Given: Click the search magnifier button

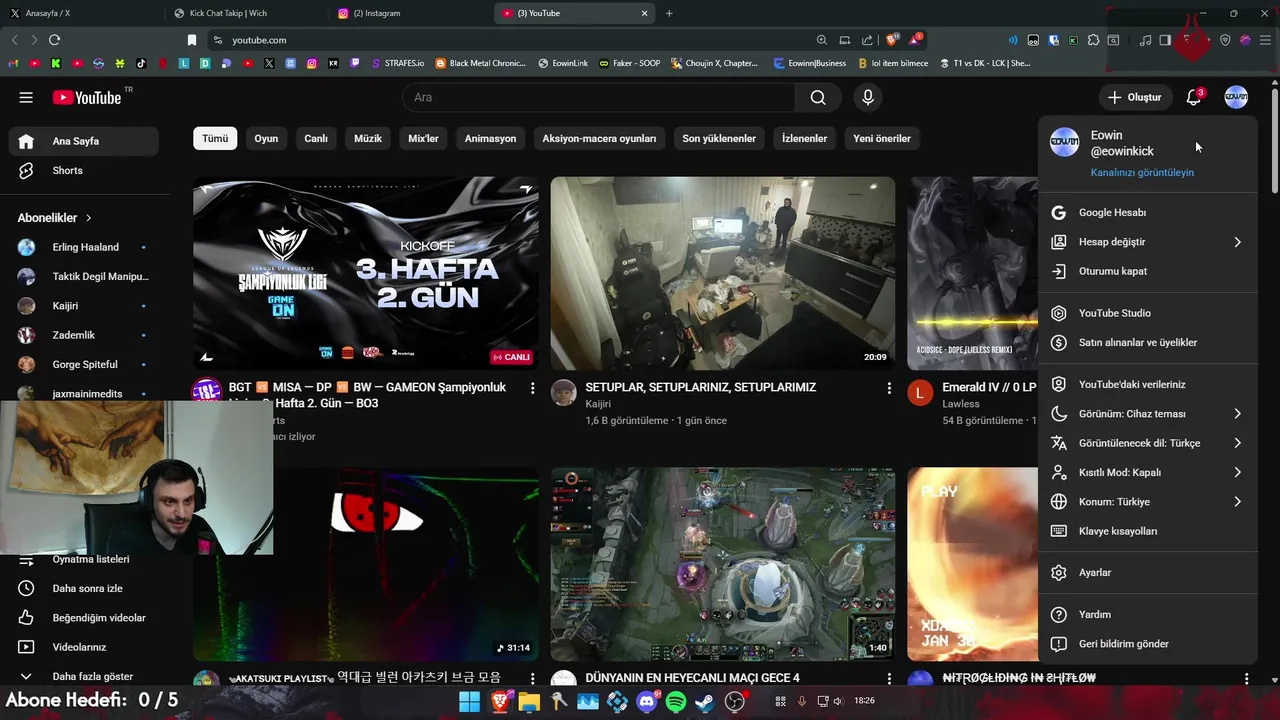Looking at the screenshot, I should pos(818,97).
